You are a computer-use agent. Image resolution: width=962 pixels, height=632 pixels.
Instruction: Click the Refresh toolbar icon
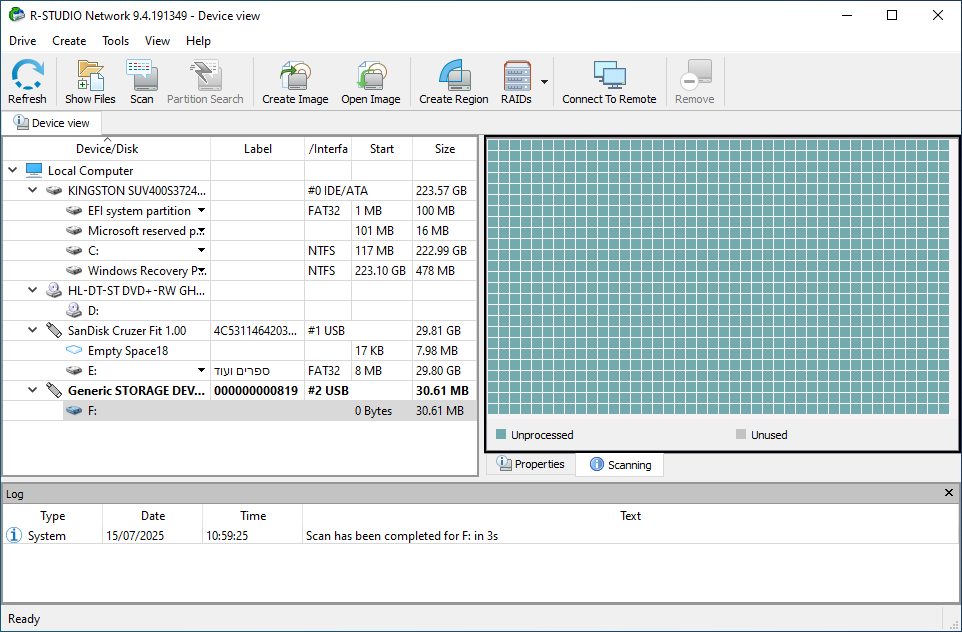27,82
